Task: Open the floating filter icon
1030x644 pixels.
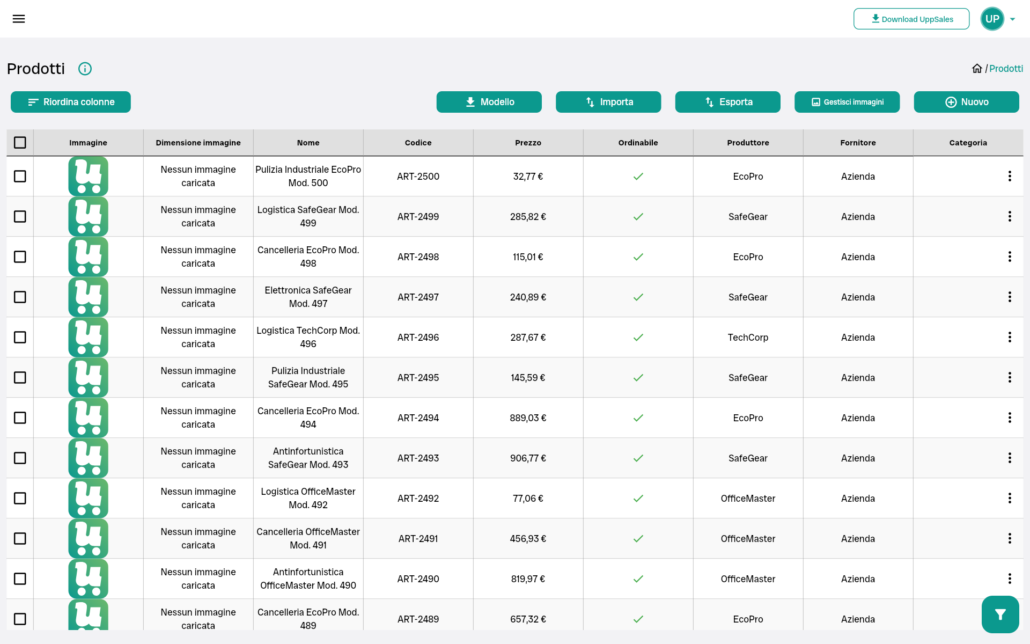Action: pyautogui.click(x=999, y=614)
